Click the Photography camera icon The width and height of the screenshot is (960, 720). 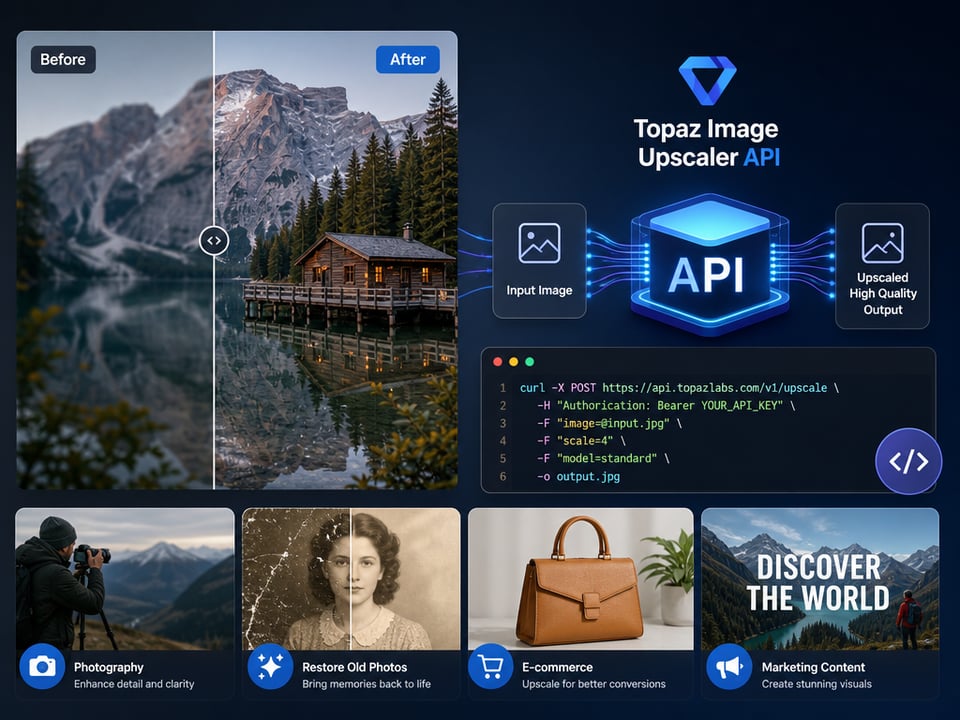(x=42, y=666)
